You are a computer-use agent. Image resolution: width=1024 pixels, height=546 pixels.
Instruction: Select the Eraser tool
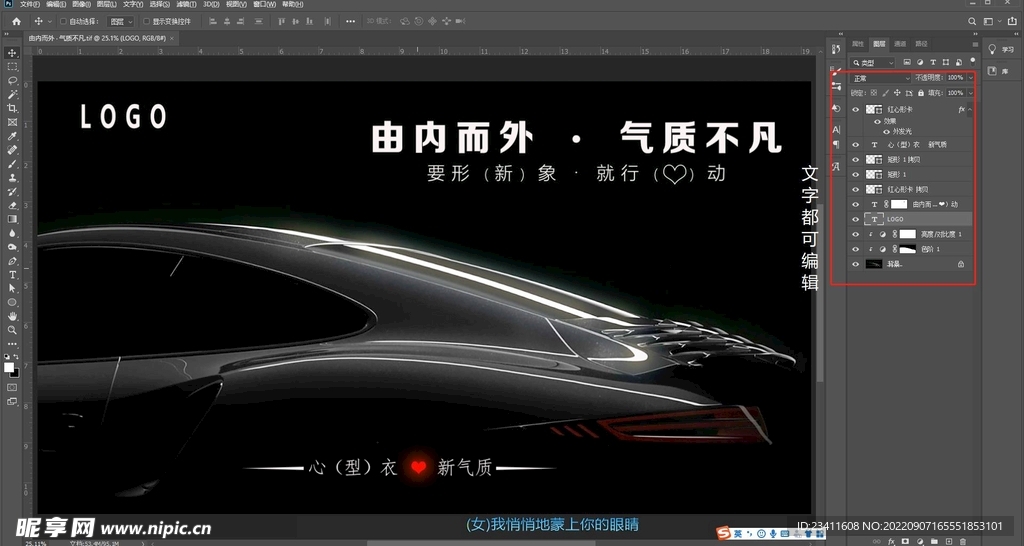(x=12, y=206)
